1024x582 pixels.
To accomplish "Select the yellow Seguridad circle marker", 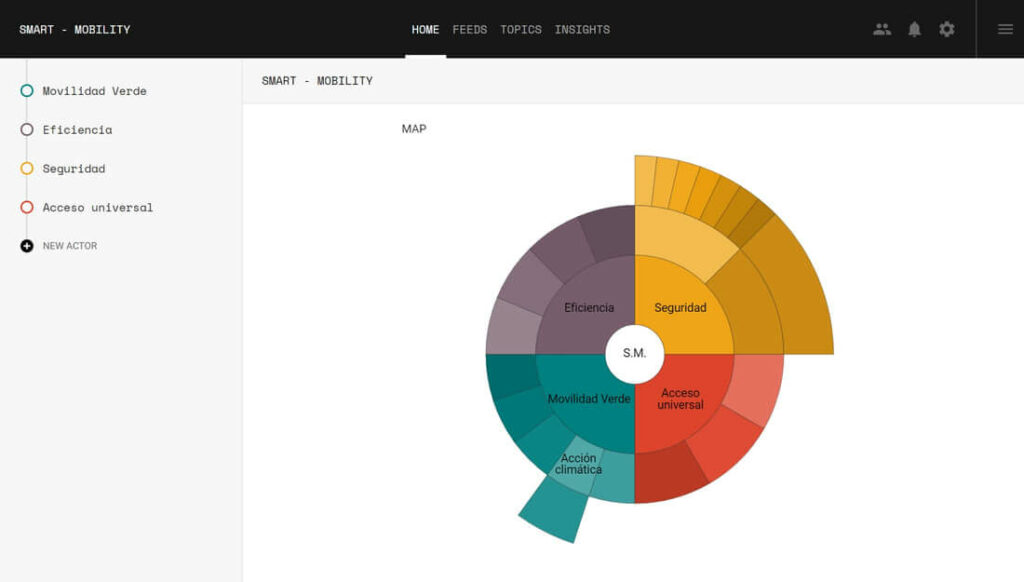I will tap(27, 169).
